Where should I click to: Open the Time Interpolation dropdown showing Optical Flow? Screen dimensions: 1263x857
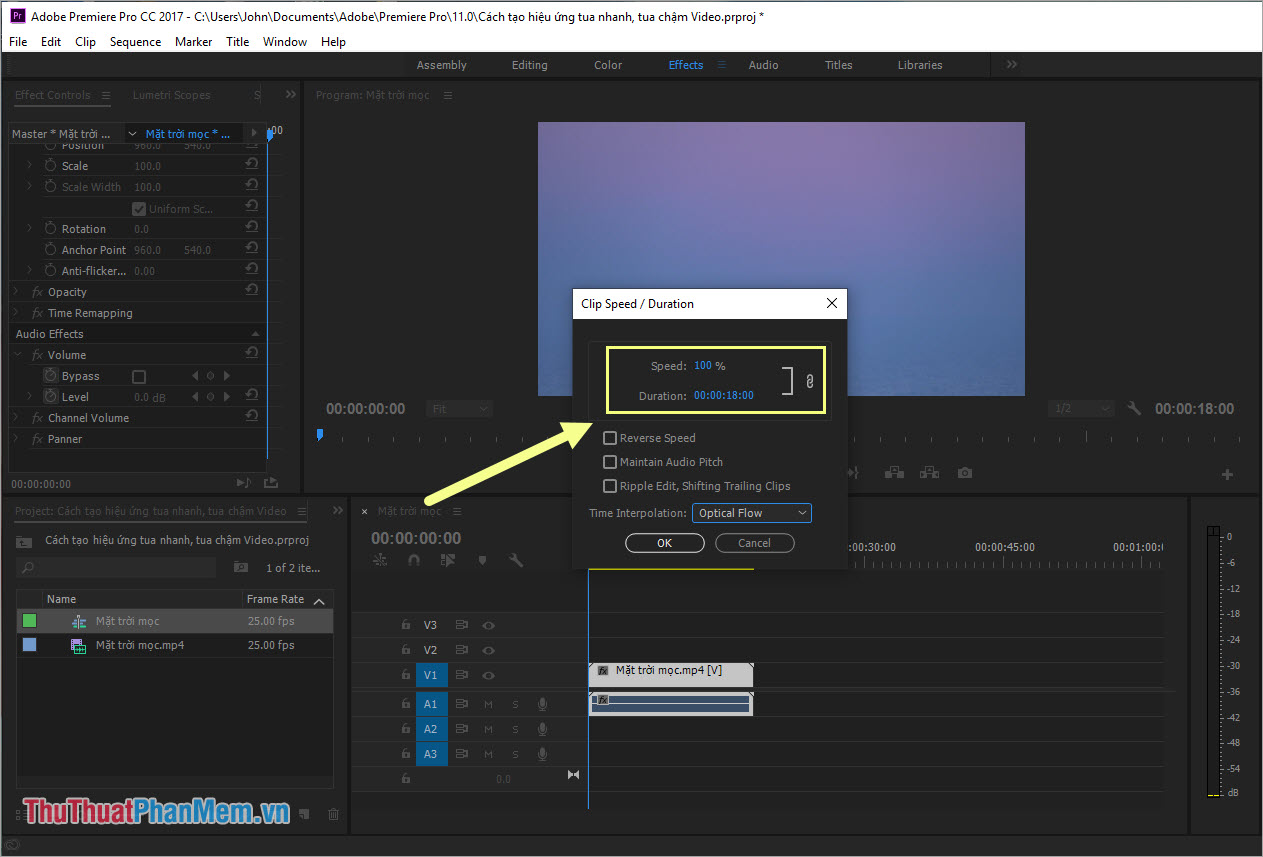(751, 512)
